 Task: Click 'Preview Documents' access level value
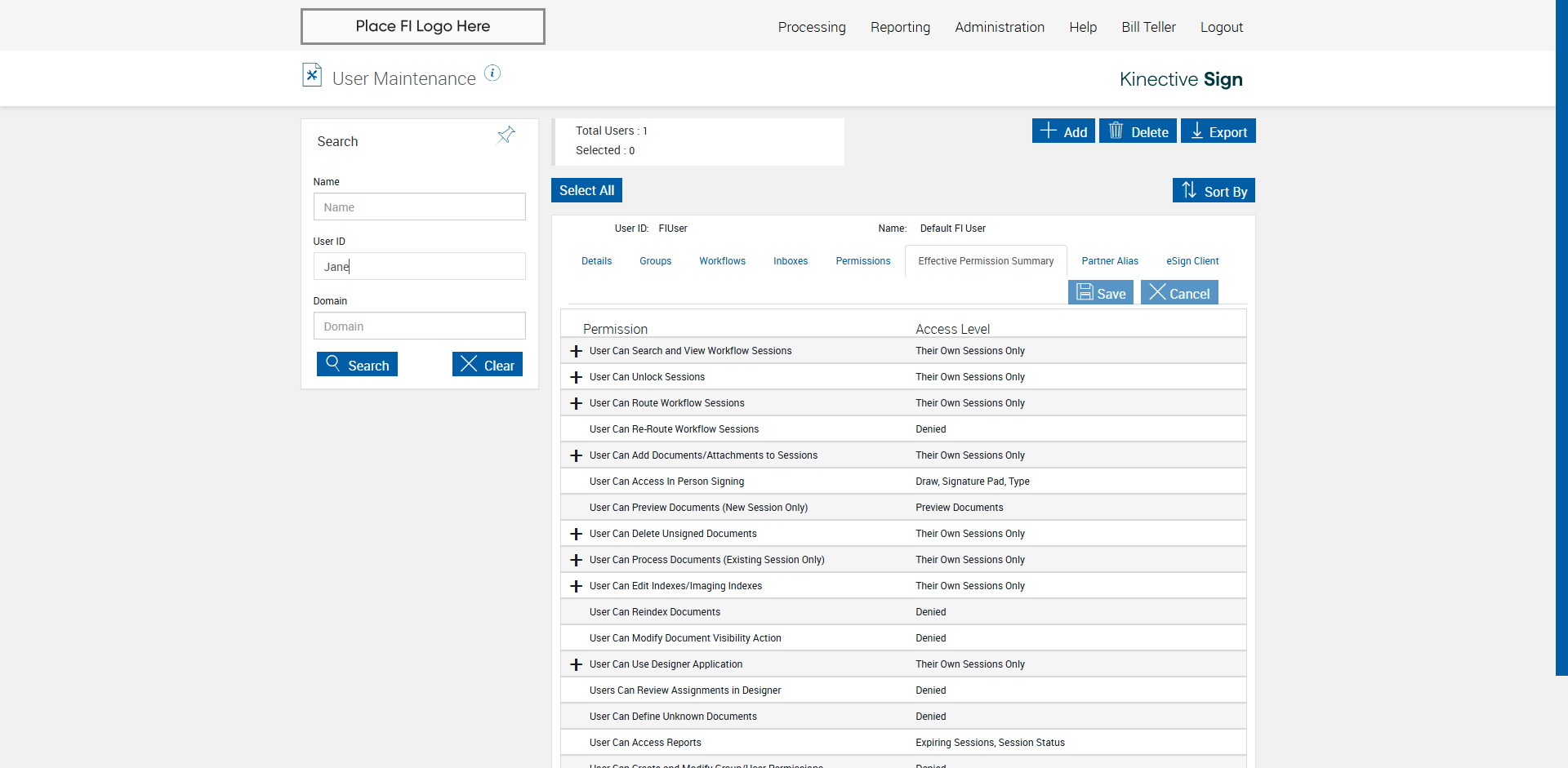959,508
